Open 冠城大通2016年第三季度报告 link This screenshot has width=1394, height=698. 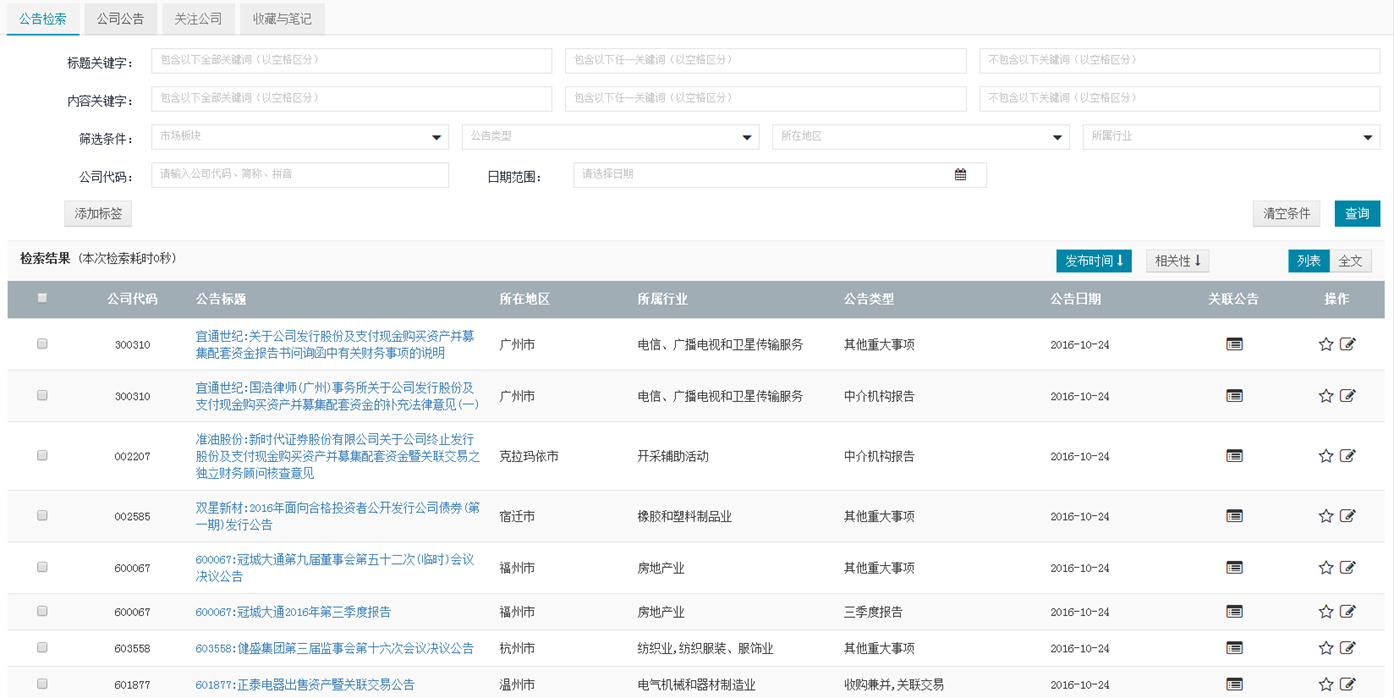[293, 612]
